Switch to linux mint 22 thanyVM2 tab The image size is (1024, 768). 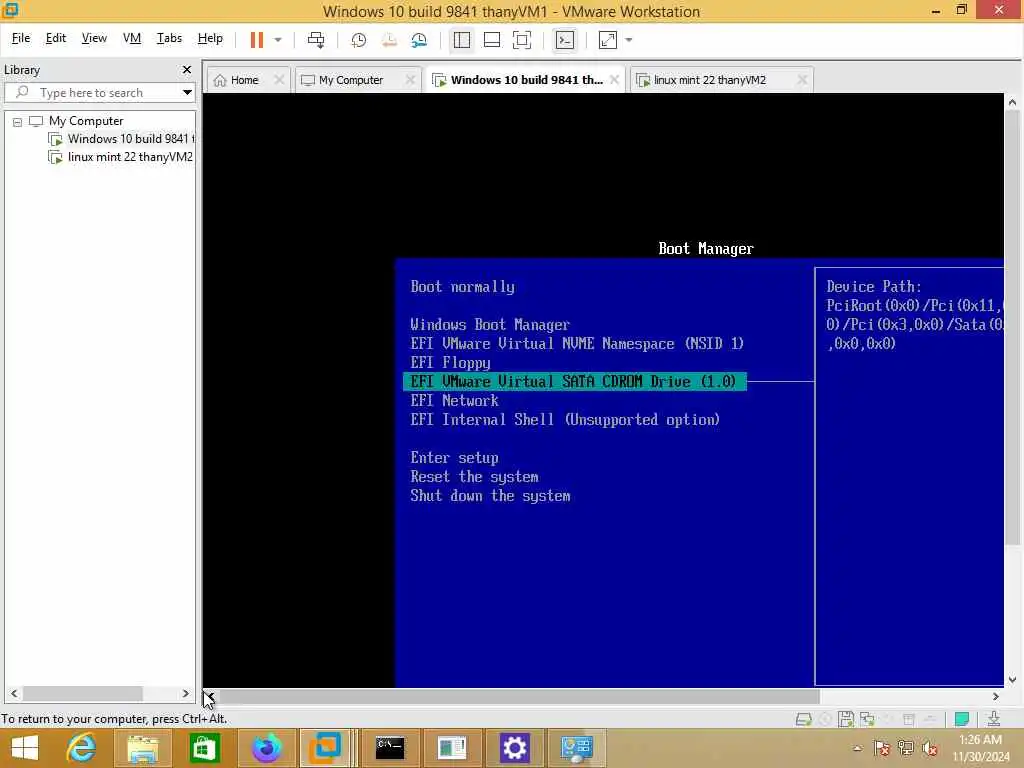[x=709, y=80]
